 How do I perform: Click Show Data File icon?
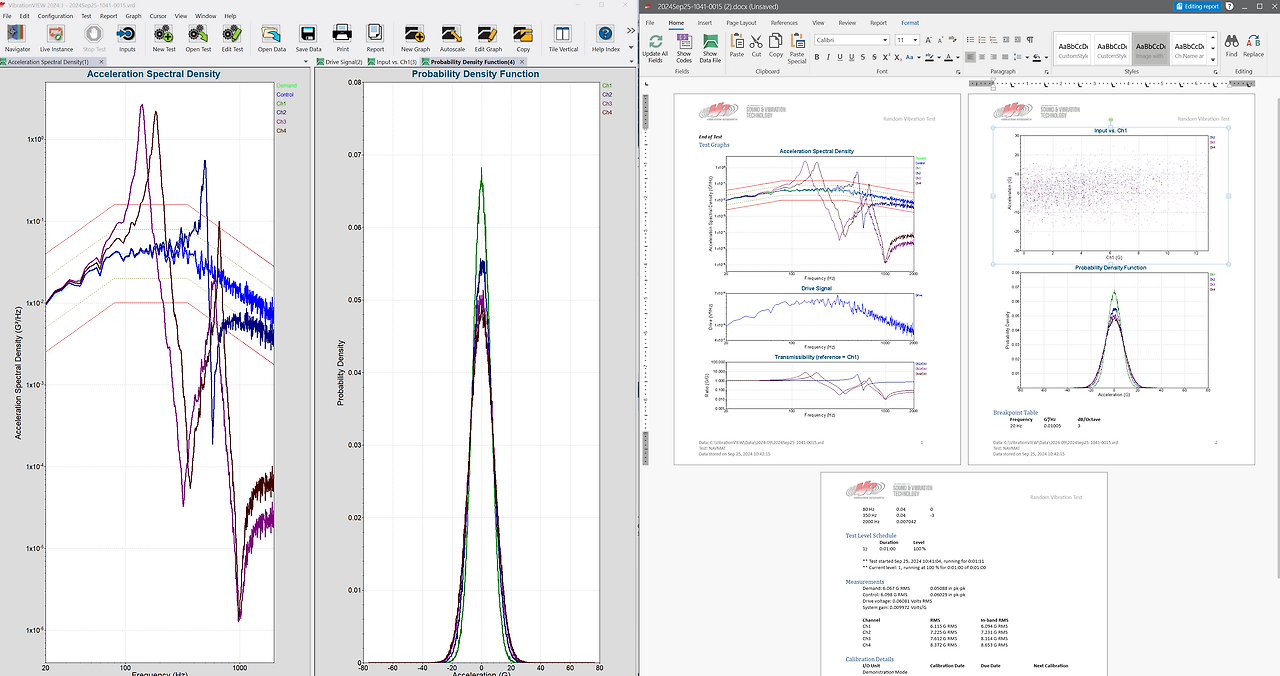[710, 50]
